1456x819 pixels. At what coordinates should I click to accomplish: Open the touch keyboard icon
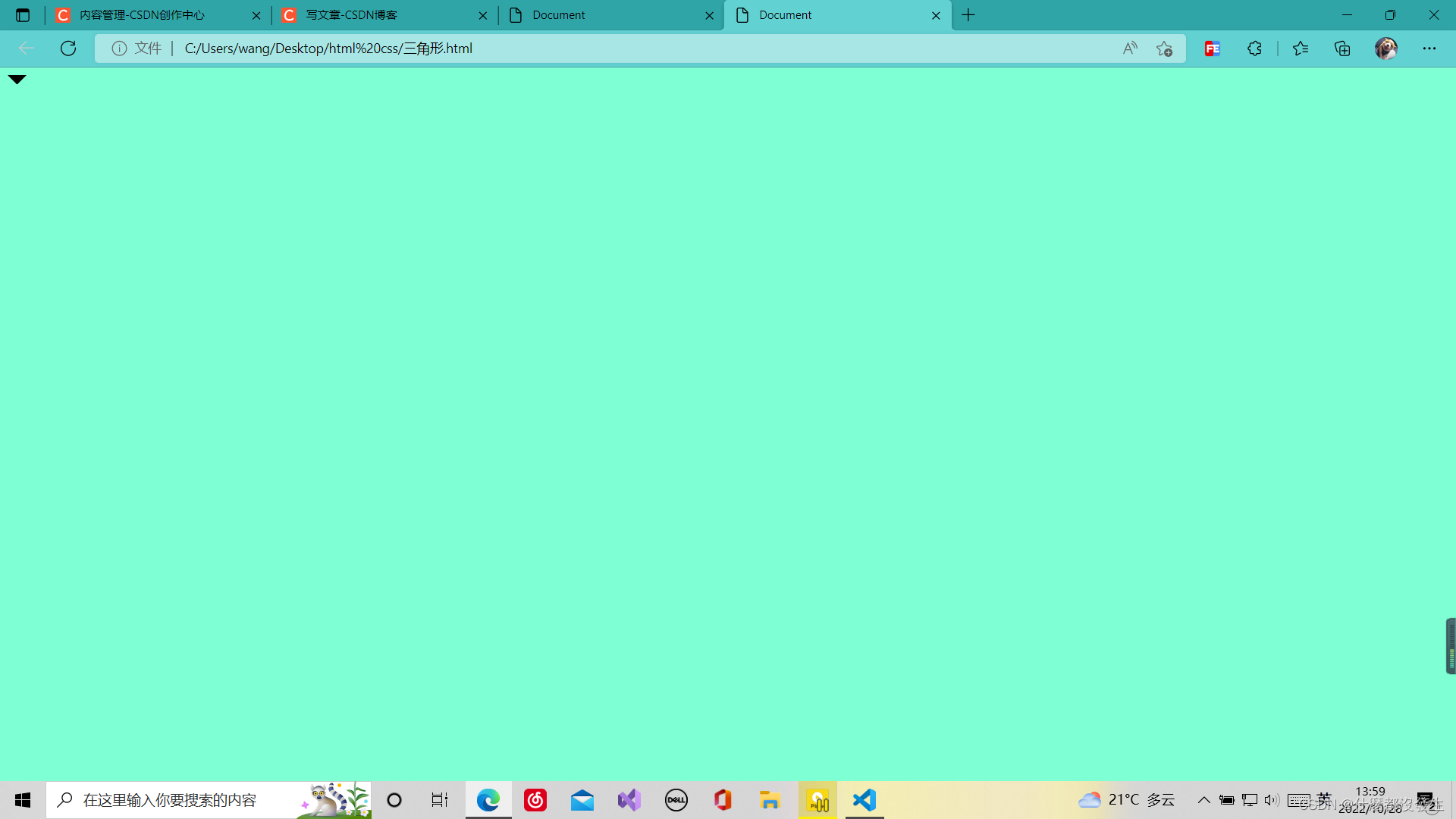[x=1298, y=800]
